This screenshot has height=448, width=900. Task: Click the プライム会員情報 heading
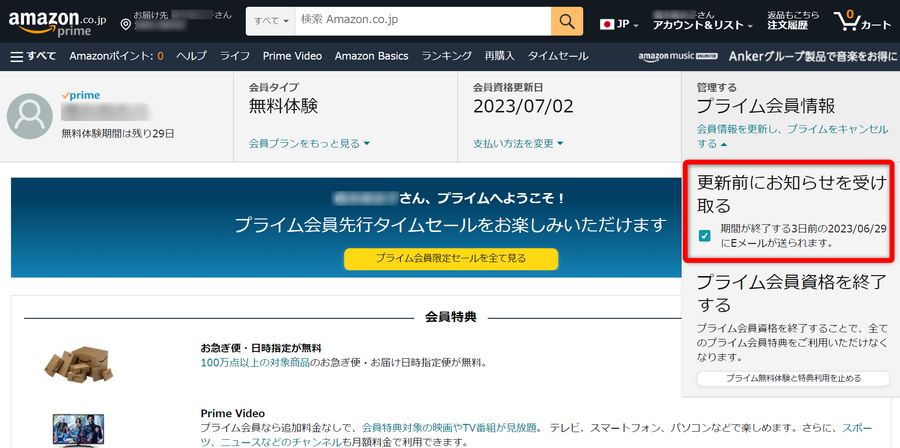766,106
